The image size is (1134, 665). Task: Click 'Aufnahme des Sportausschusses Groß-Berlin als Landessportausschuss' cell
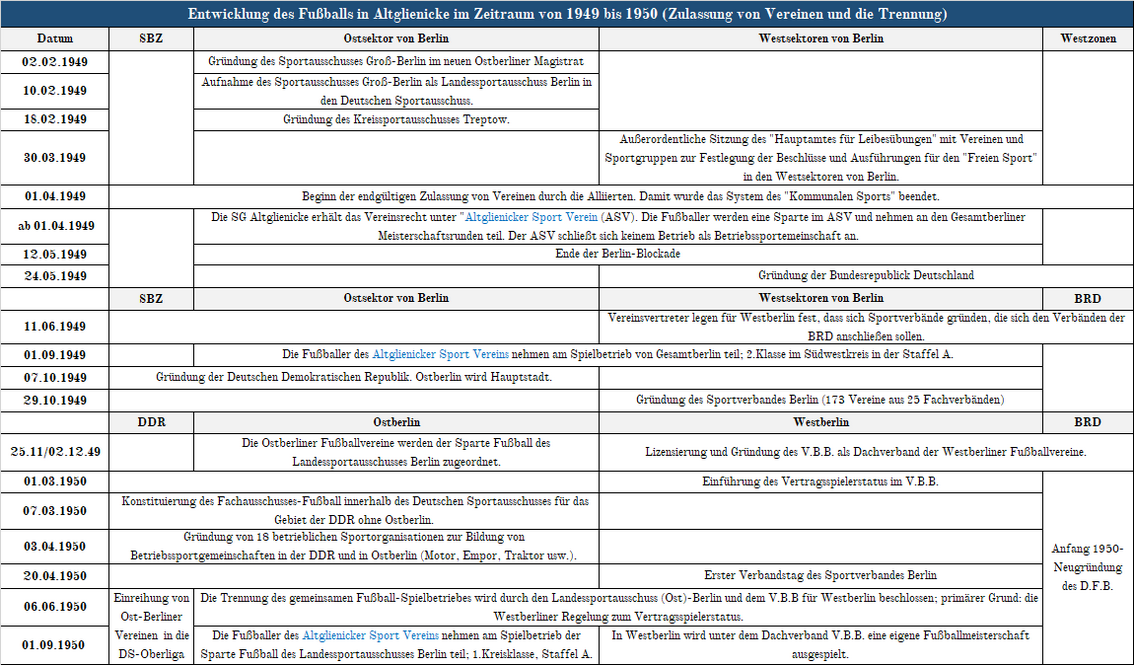click(396, 91)
